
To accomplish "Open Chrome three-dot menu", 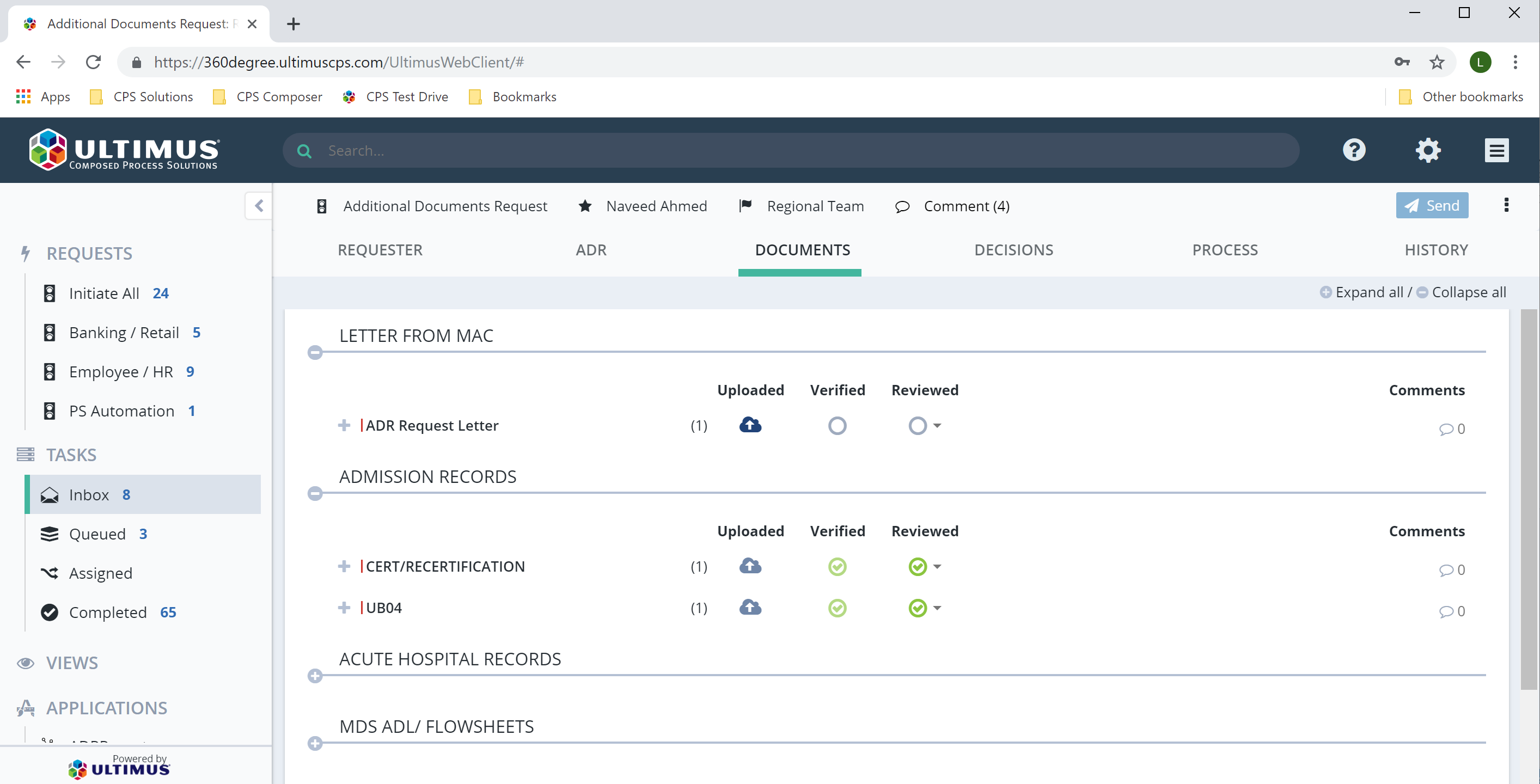I will (x=1515, y=62).
